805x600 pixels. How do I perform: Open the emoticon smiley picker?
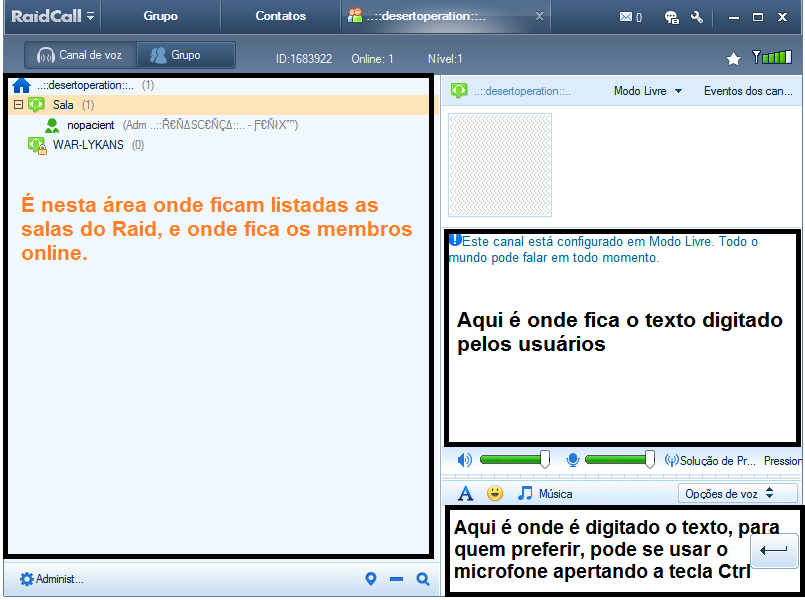492,493
